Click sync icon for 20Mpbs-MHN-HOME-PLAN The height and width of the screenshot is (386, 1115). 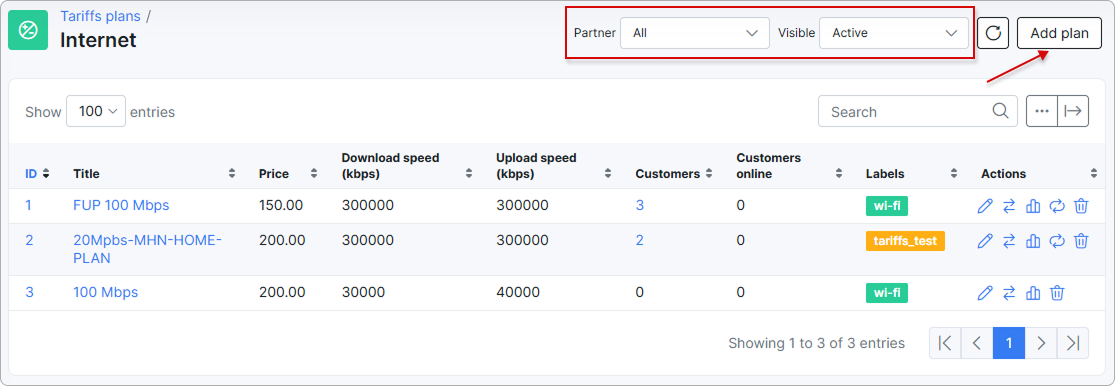(x=1057, y=241)
